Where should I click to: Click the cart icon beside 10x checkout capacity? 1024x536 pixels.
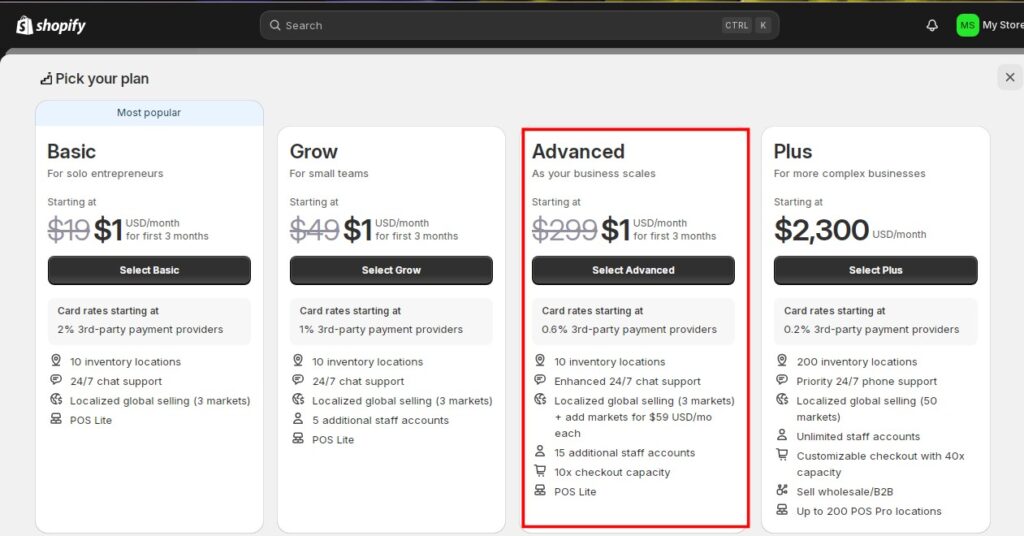tap(539, 471)
